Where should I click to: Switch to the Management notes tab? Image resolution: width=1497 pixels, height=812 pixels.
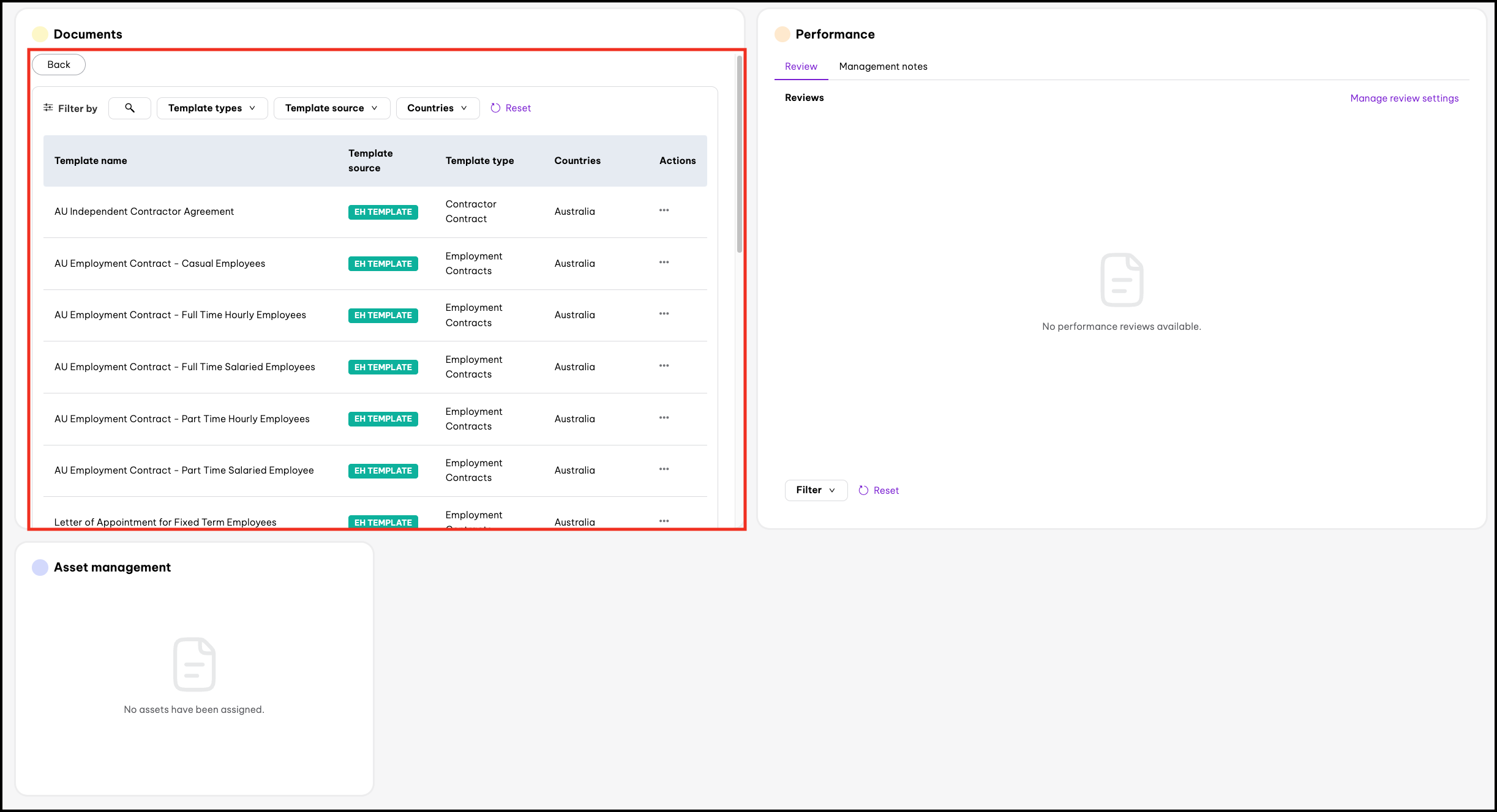pyautogui.click(x=883, y=66)
